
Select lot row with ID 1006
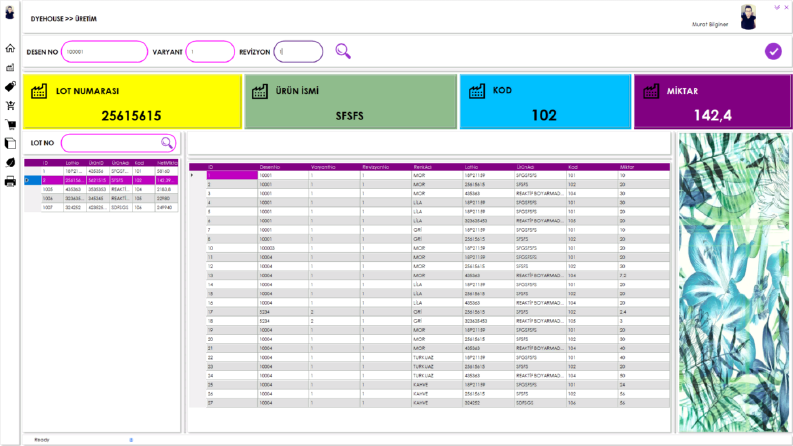[101, 198]
